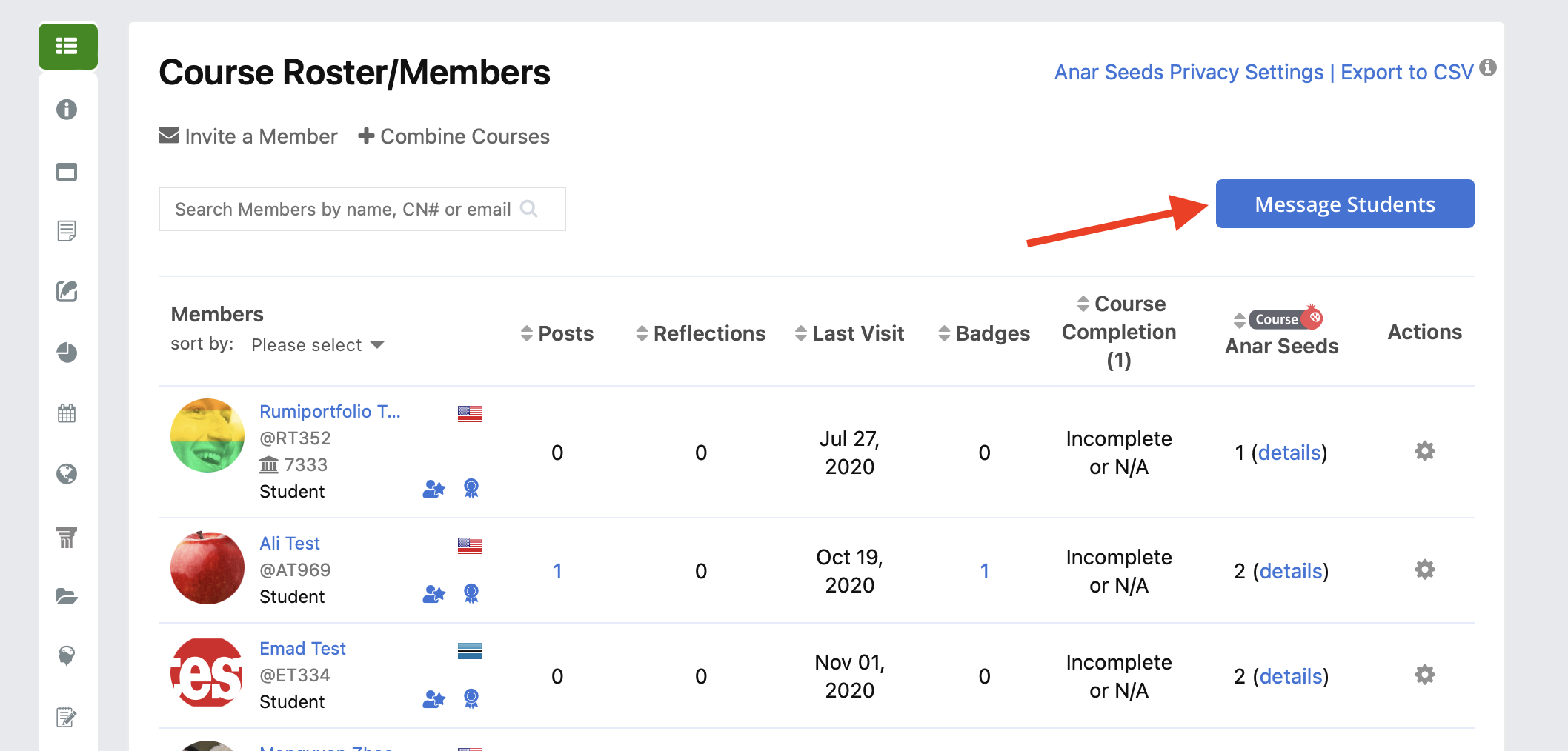The image size is (1568, 751).
Task: Sort members by Reflections column
Action: pos(700,333)
